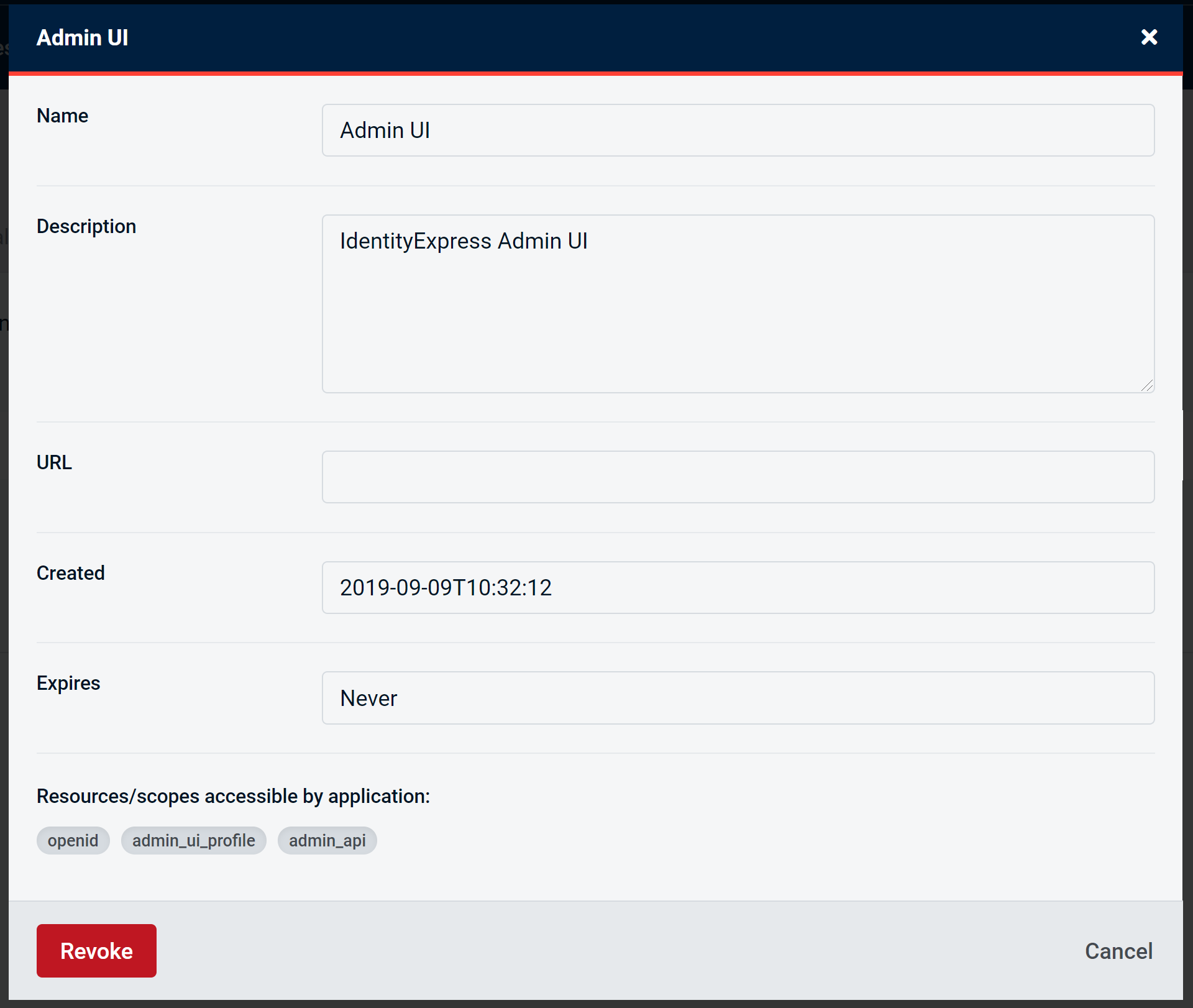Click the Admin UI dialog title
1193x1008 pixels.
click(82, 37)
